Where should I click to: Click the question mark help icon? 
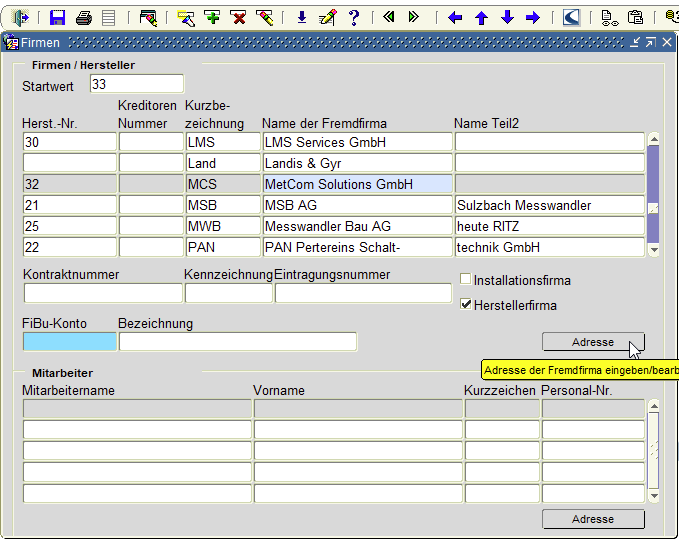[353, 18]
